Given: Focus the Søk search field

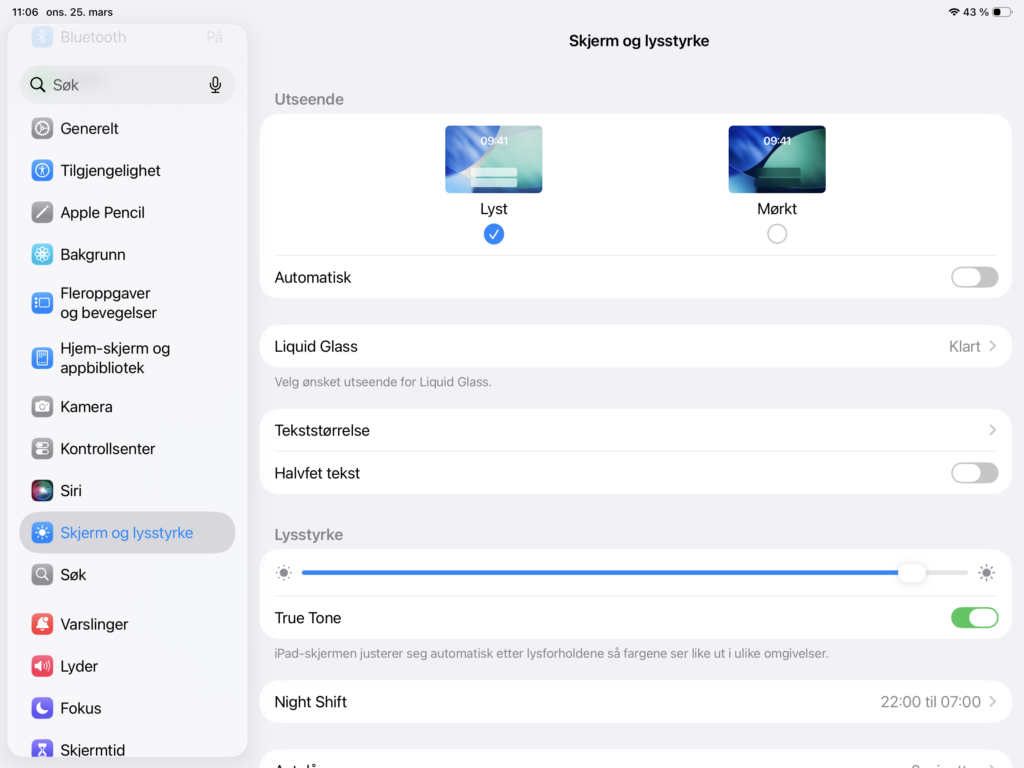Looking at the screenshot, I should (x=127, y=85).
